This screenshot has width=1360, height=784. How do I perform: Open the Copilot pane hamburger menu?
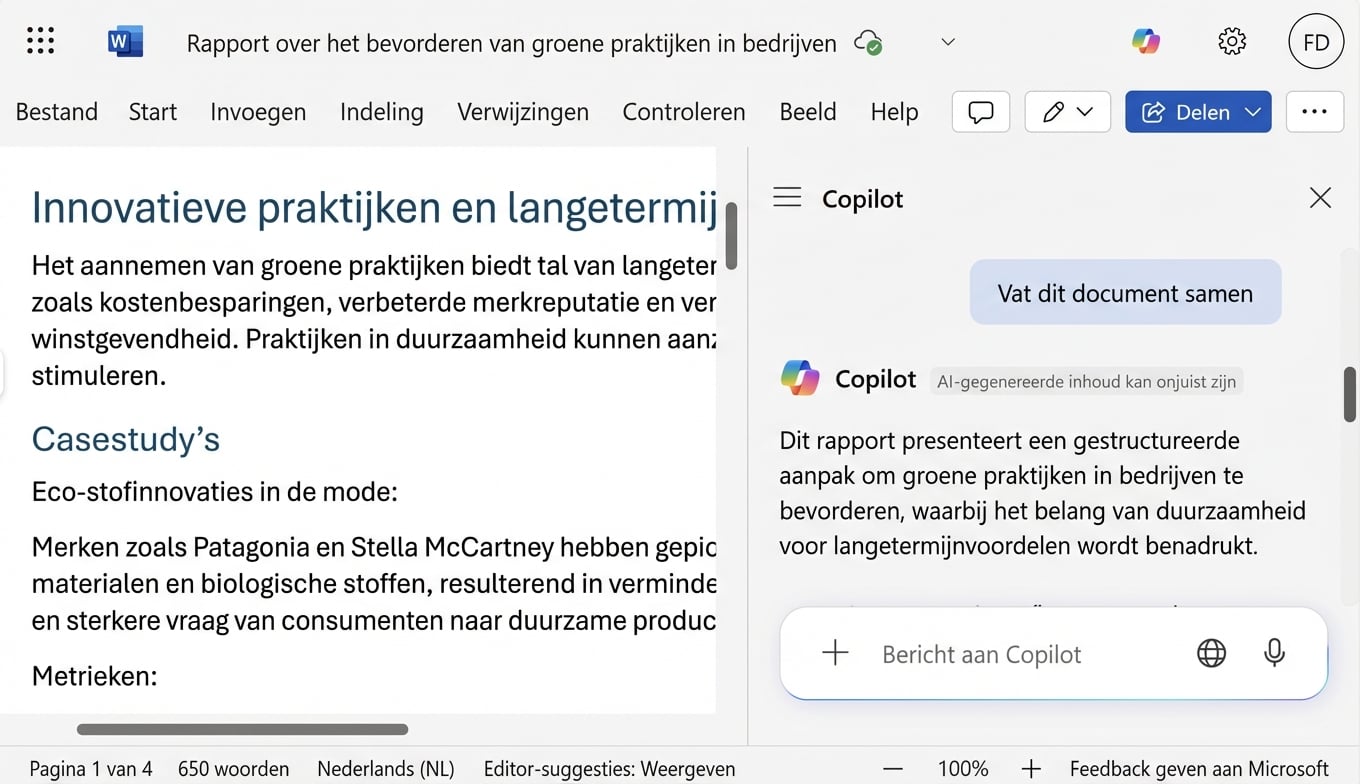click(x=787, y=197)
